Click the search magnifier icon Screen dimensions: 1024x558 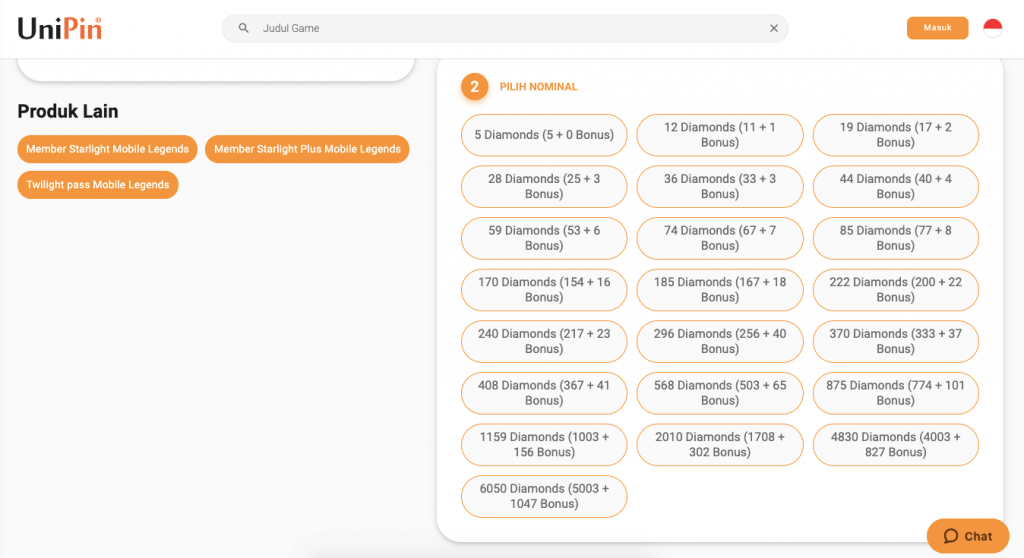[x=243, y=28]
